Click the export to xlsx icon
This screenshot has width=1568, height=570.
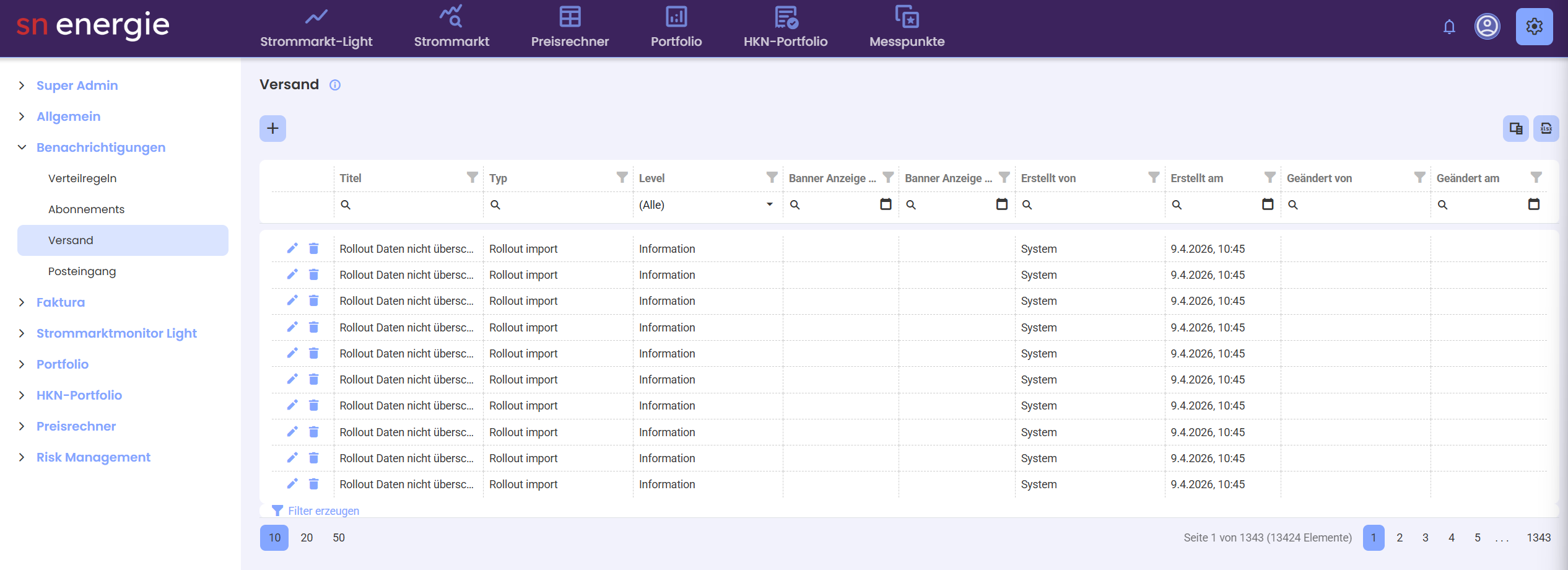click(x=1546, y=128)
